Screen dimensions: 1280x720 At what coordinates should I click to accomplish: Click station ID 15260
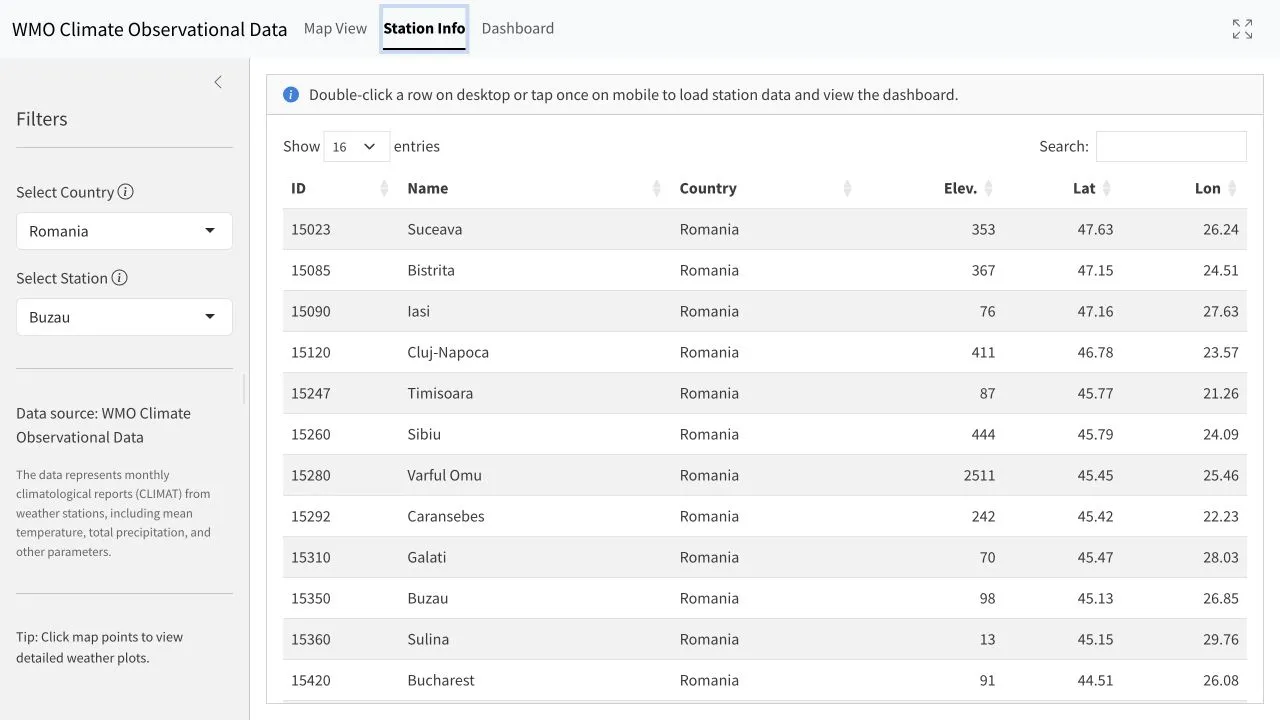[x=311, y=434]
